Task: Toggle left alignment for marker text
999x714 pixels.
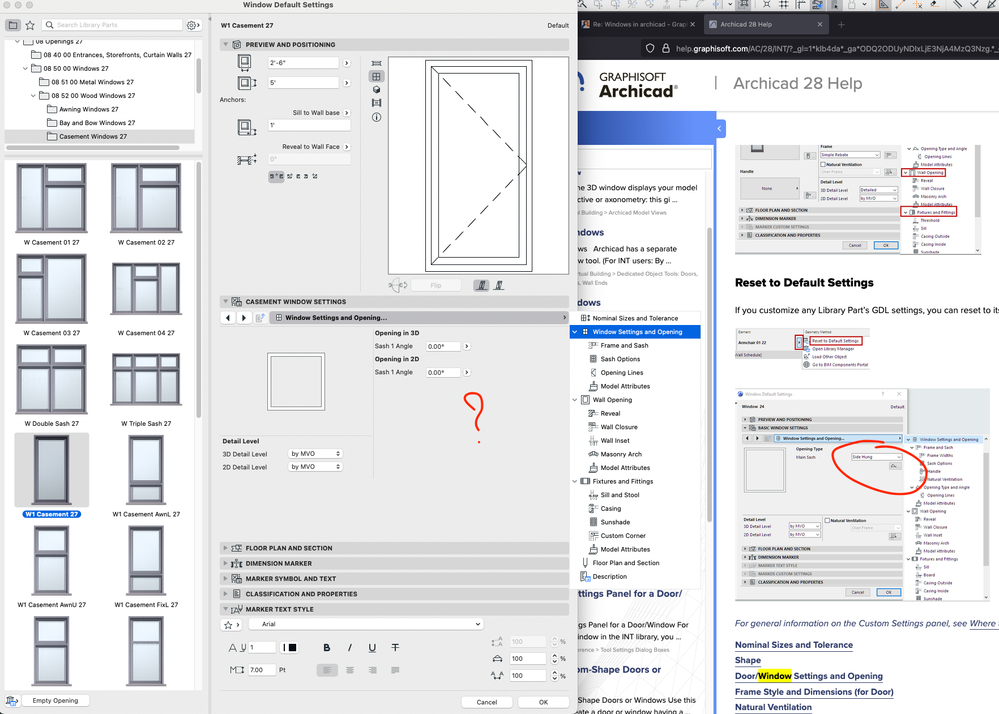Action: [327, 670]
